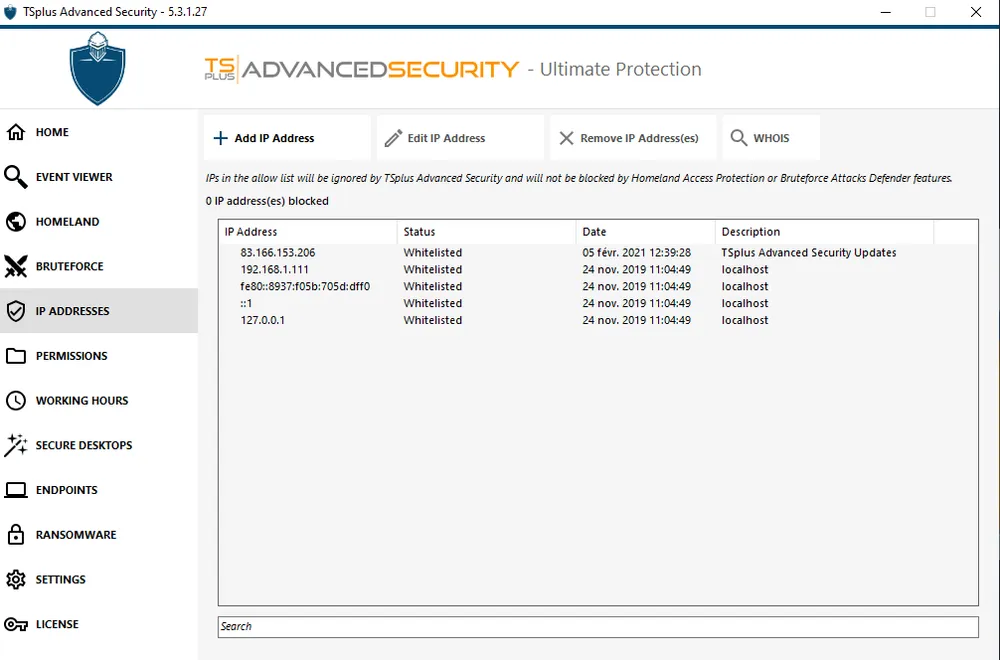
Task: Click the plus icon on Add IP Address
Action: point(220,138)
